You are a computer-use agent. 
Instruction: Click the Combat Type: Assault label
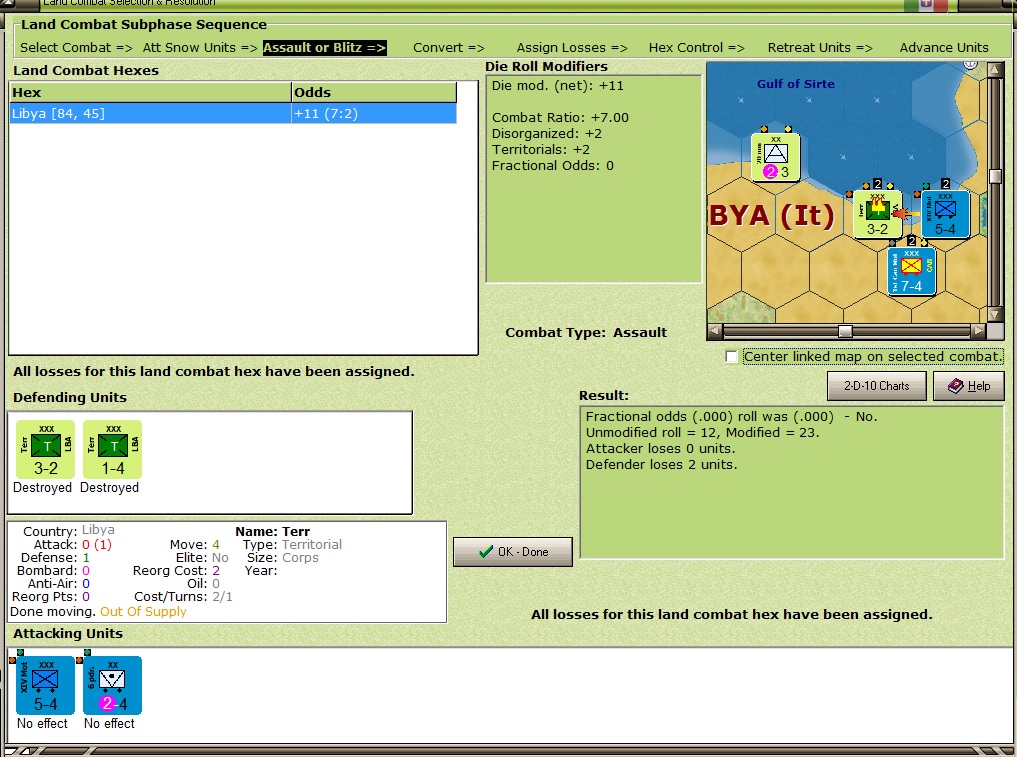pyautogui.click(x=586, y=332)
